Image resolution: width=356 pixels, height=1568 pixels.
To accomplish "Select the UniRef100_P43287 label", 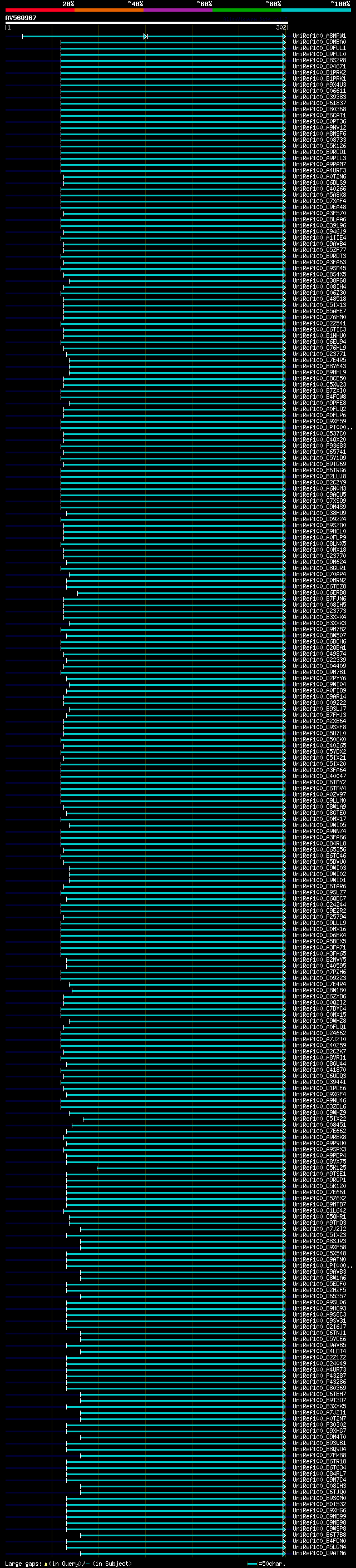I will coord(319,1376).
